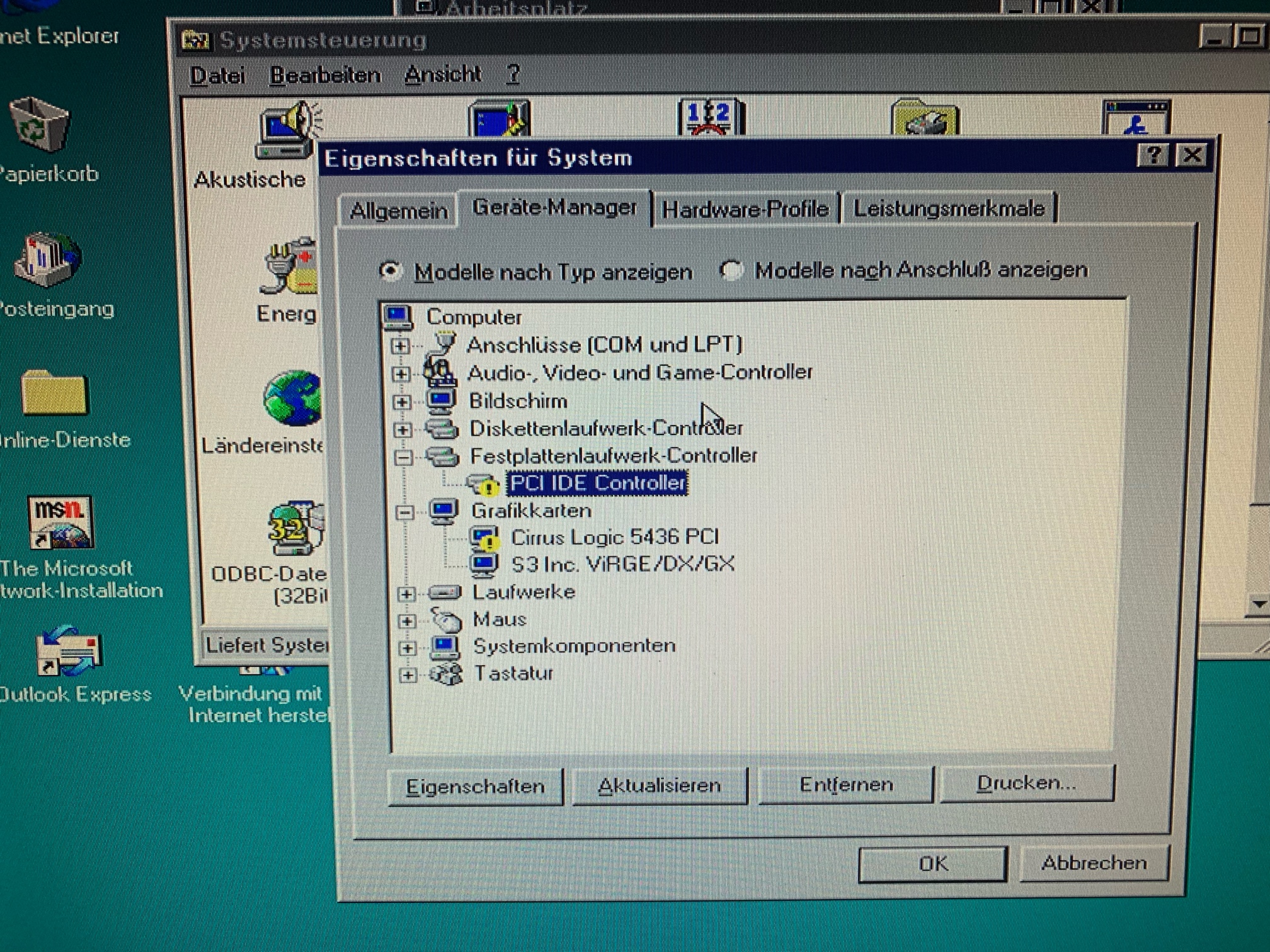The height and width of the screenshot is (952, 1270).
Task: Open the Posteingang inbox desktop icon
Action: pyautogui.click(x=48, y=259)
